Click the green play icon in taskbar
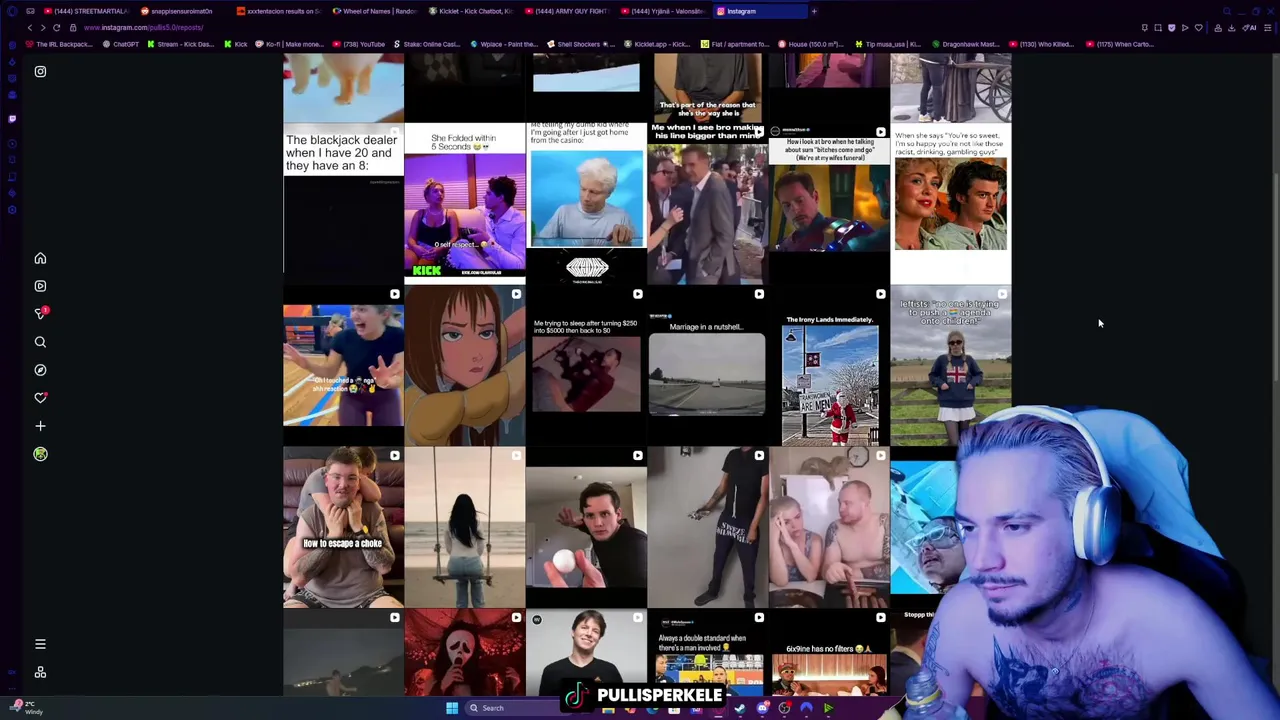This screenshot has height=720, width=1280. click(x=828, y=708)
